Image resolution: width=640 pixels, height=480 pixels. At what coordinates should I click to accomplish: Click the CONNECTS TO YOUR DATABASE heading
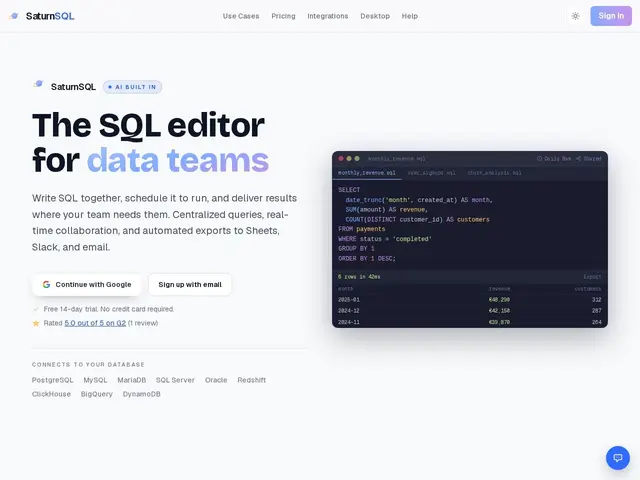[x=88, y=364]
